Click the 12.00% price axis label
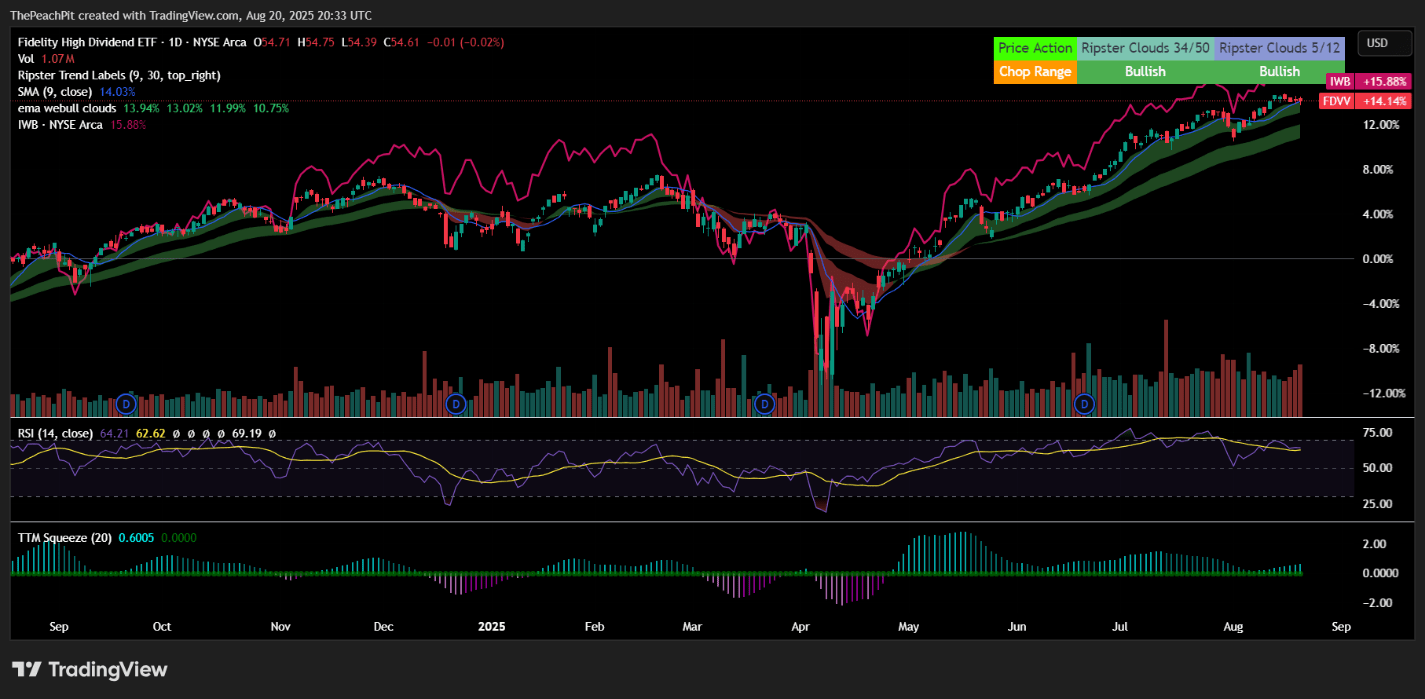The width and height of the screenshot is (1425, 699). point(1379,124)
